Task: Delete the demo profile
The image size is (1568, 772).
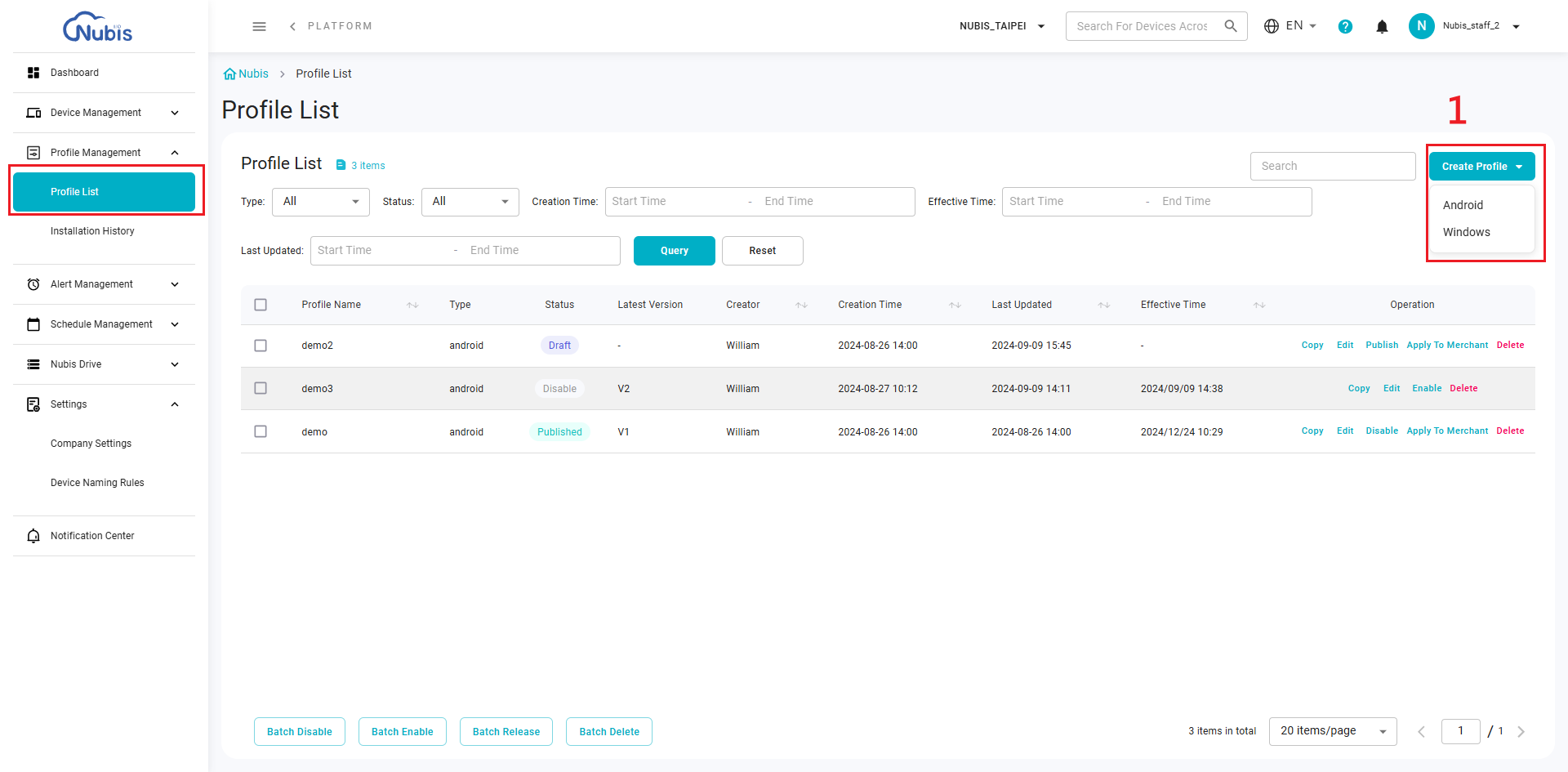Action: pos(1510,431)
